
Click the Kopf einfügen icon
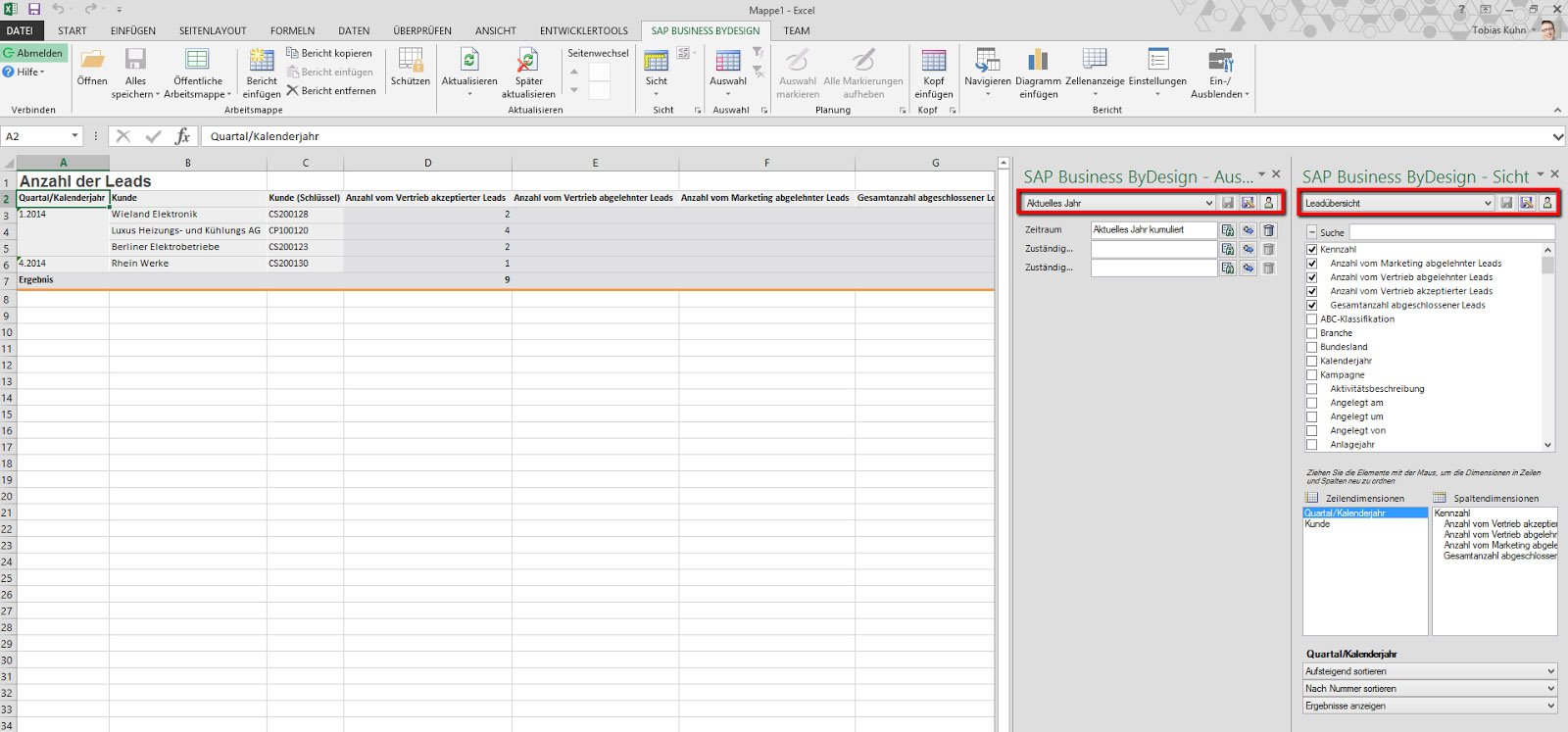934,61
